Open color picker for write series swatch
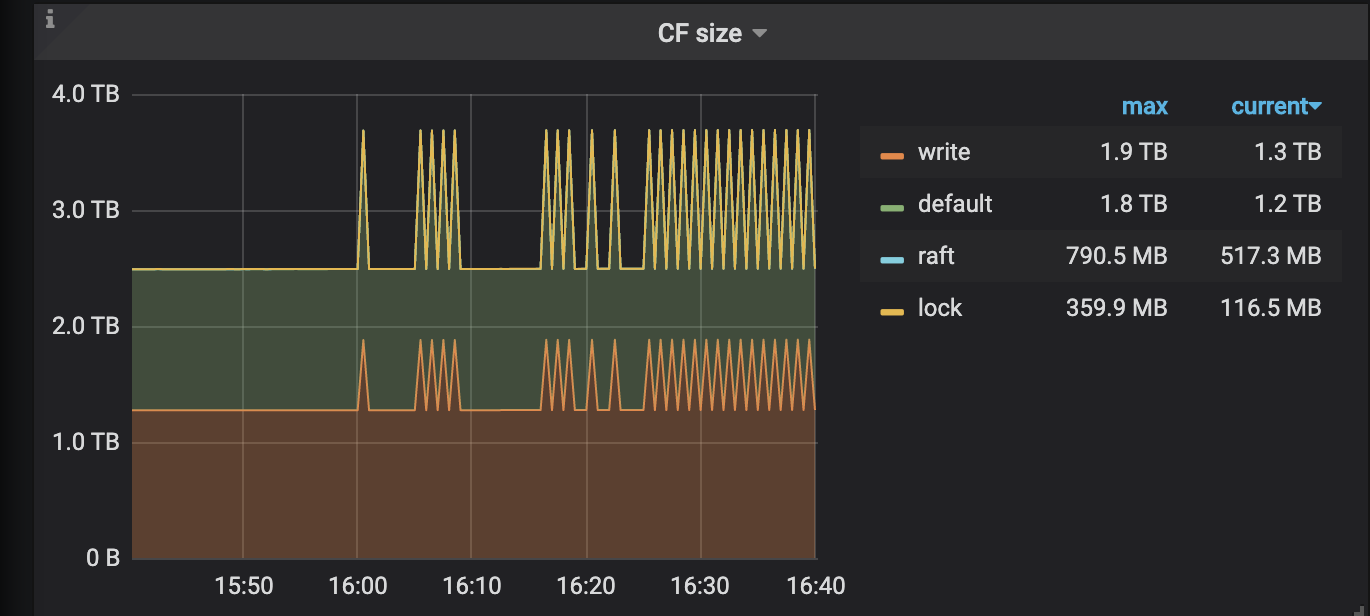This screenshot has height=616, width=1370. coord(892,154)
